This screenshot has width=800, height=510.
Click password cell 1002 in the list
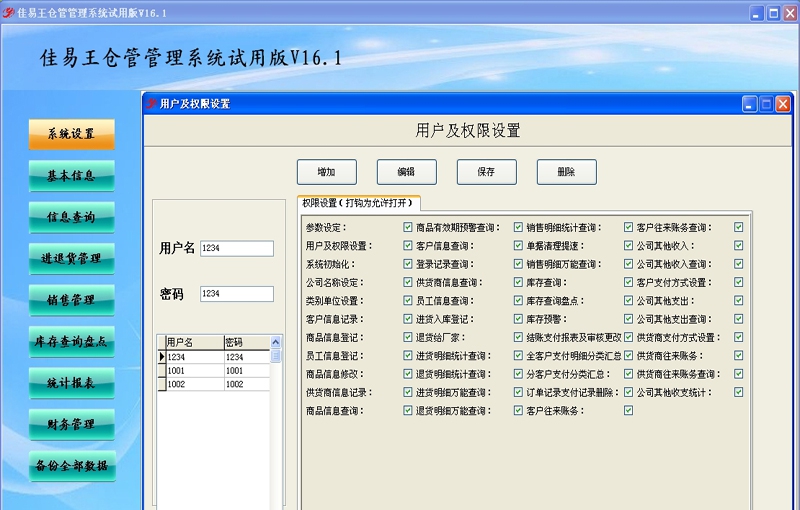coord(247,384)
